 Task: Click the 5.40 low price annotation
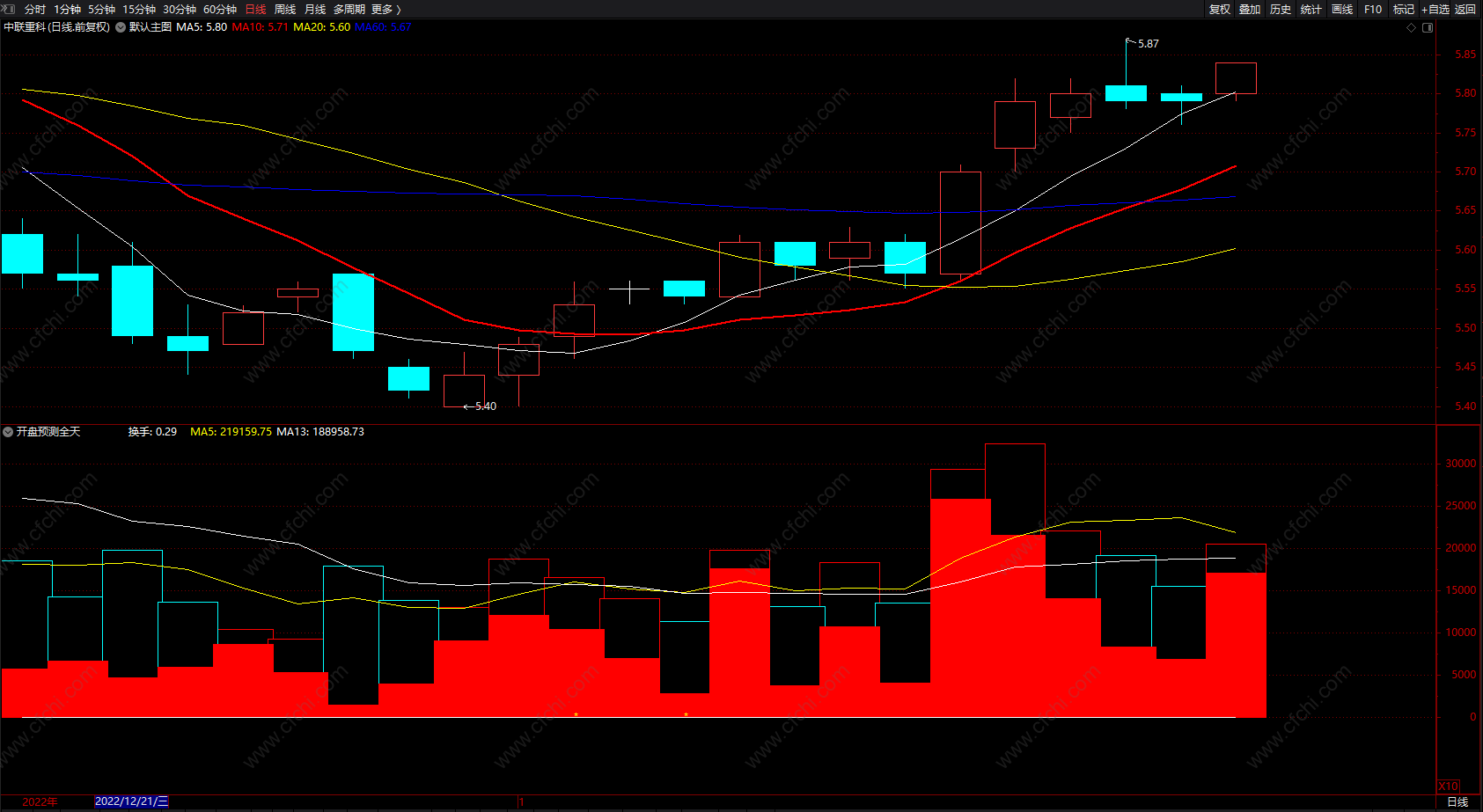[486, 406]
